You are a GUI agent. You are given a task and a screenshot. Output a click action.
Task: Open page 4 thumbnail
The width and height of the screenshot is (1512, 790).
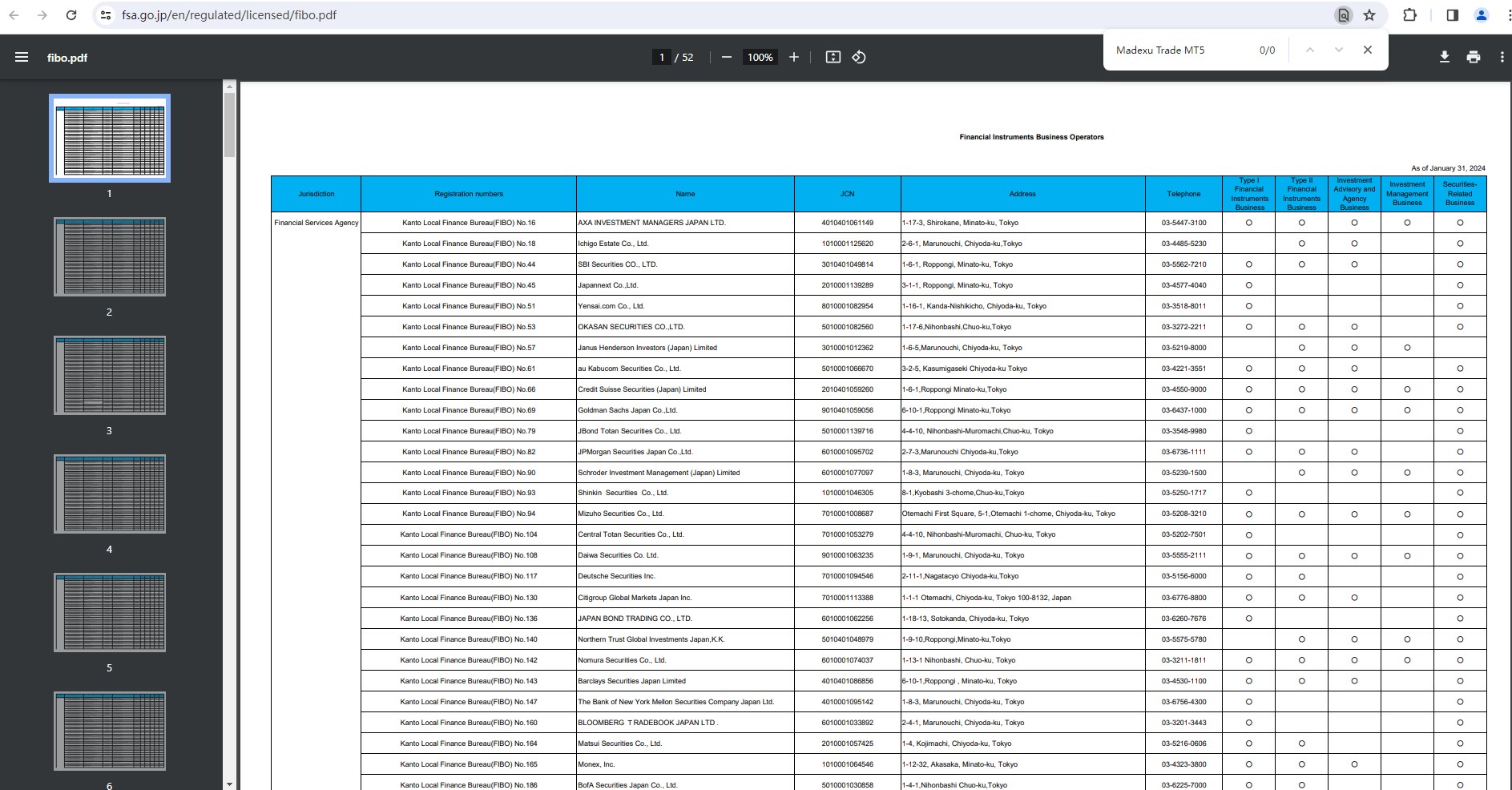110,494
